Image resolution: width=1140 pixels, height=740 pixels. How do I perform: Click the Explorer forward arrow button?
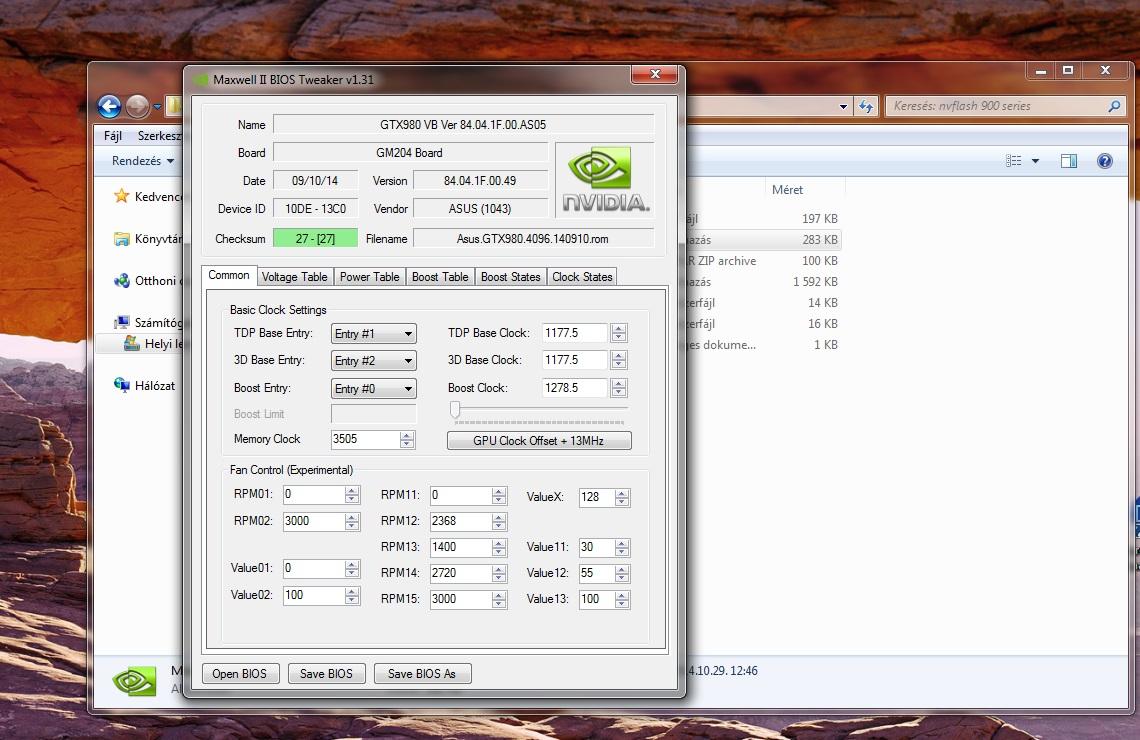tap(137, 107)
